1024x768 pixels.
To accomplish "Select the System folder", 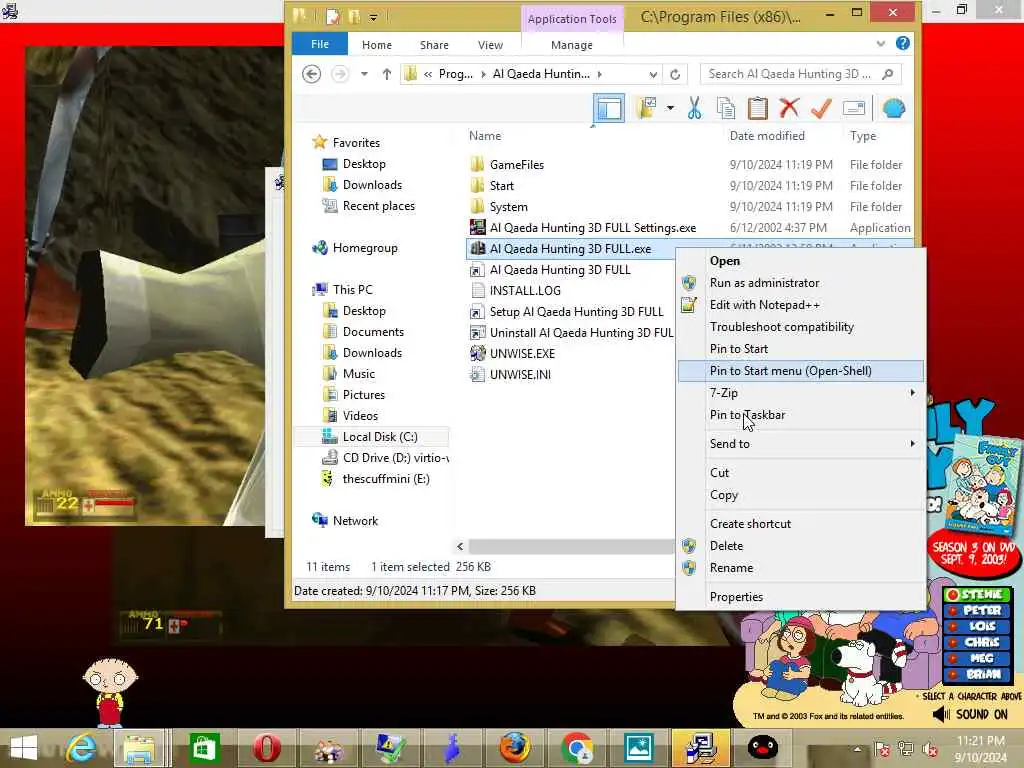I will pyautogui.click(x=508, y=206).
